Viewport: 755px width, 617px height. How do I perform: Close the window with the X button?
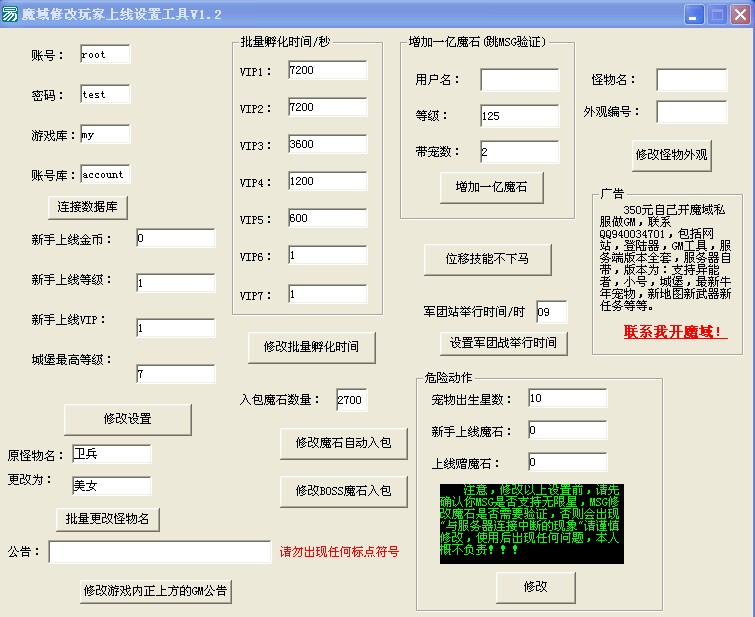(739, 14)
